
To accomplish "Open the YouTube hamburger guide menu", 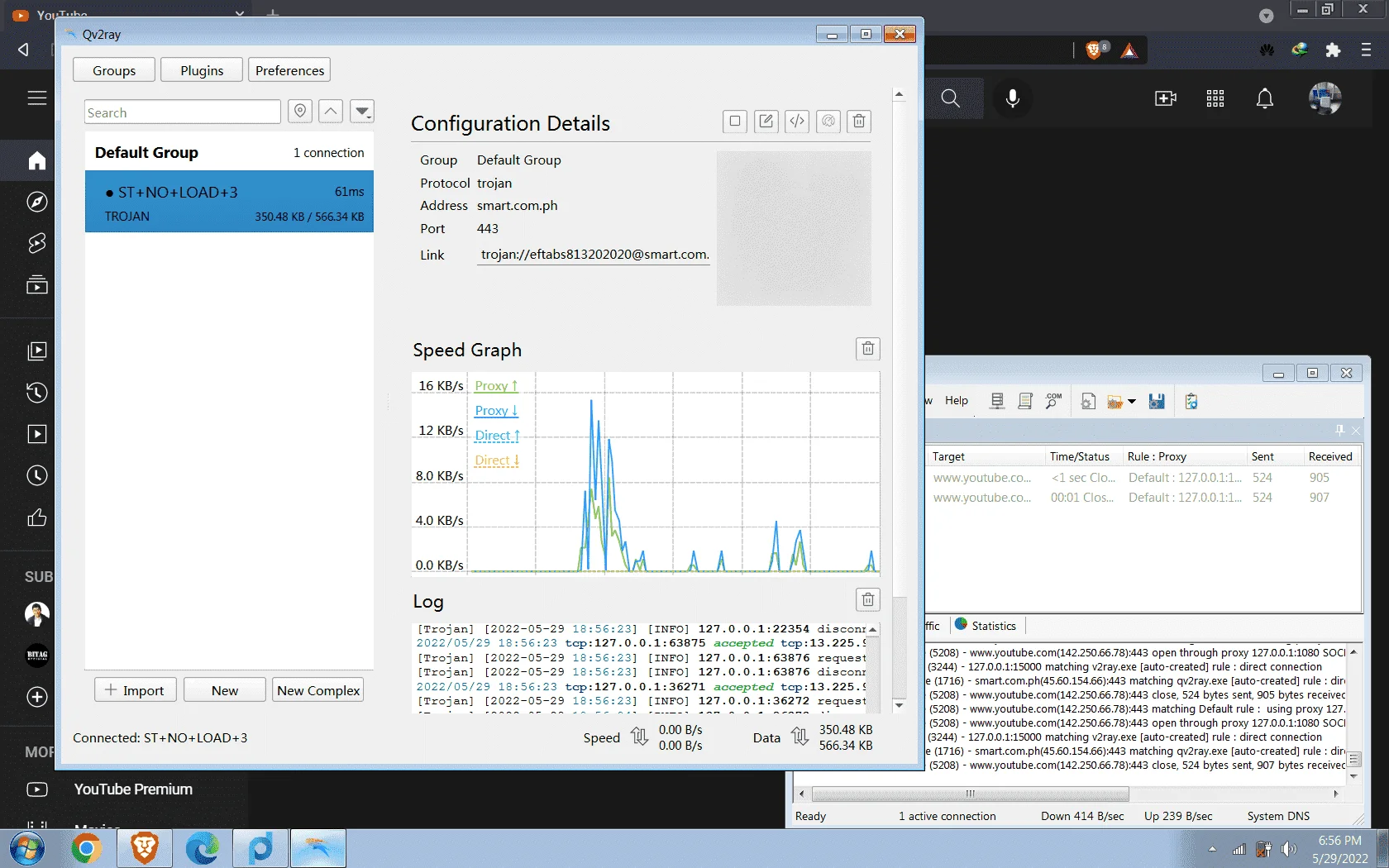I will [37, 98].
